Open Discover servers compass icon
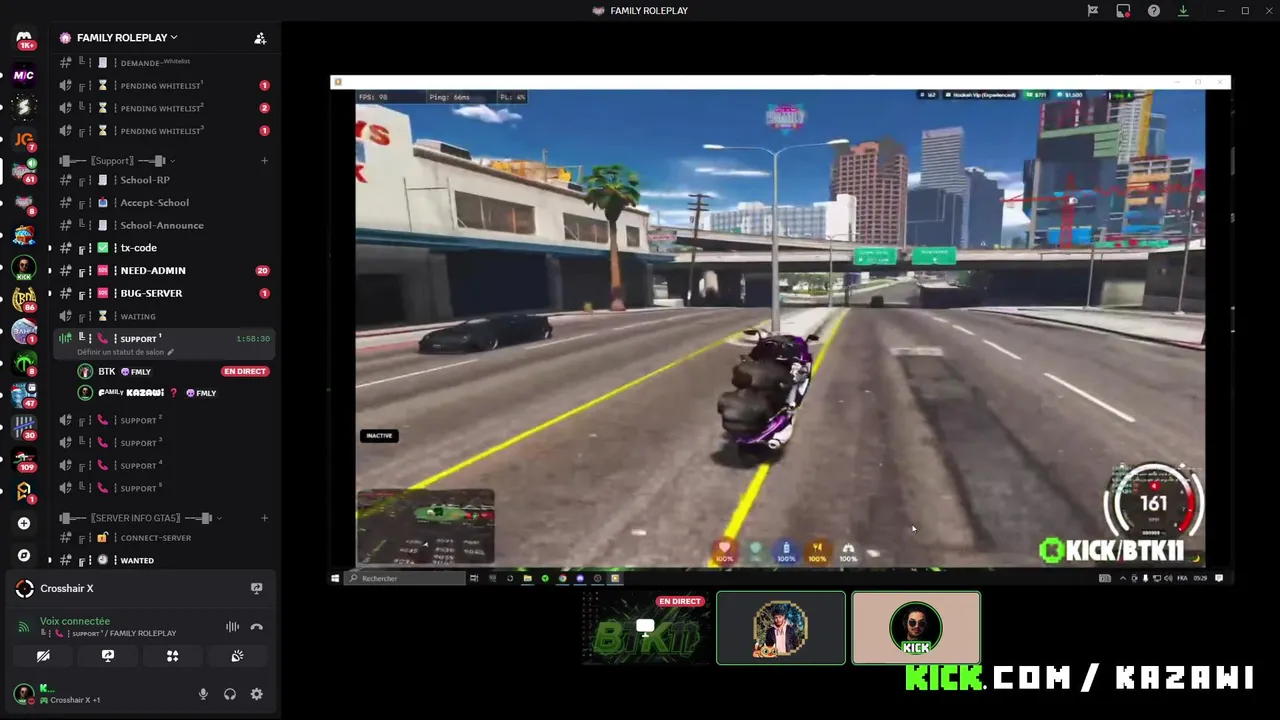Viewport: 1280px width, 720px height. coord(24,555)
